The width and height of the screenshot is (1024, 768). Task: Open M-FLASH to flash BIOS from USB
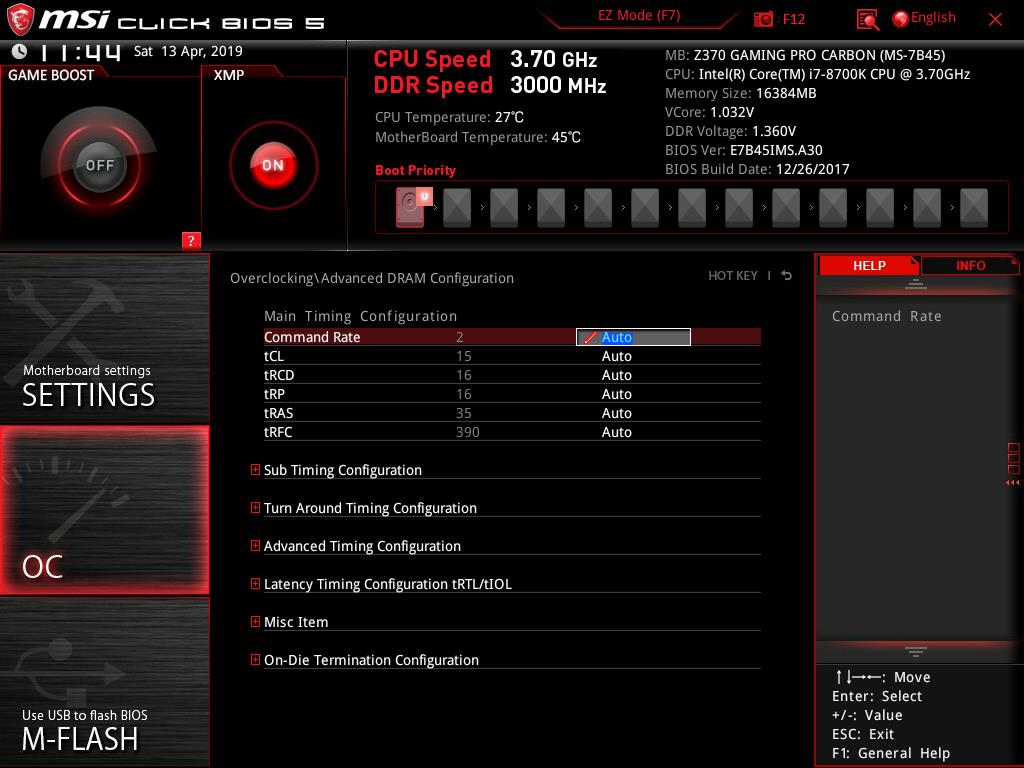pyautogui.click(x=104, y=683)
